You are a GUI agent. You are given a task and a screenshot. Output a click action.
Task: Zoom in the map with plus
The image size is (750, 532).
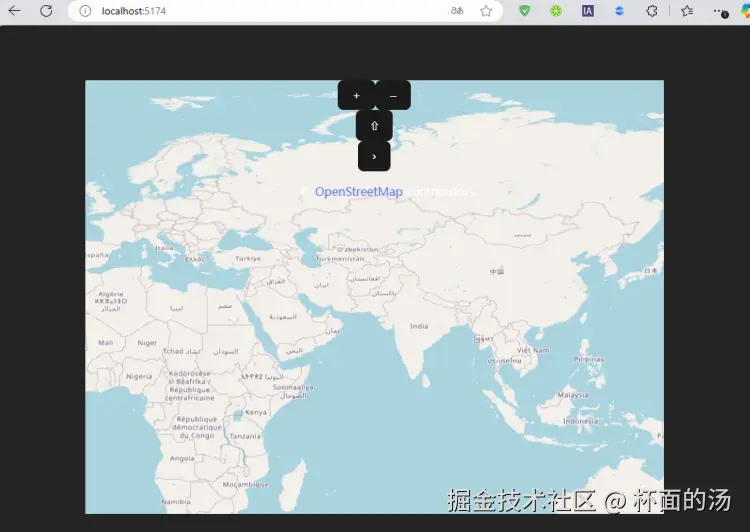coord(356,96)
